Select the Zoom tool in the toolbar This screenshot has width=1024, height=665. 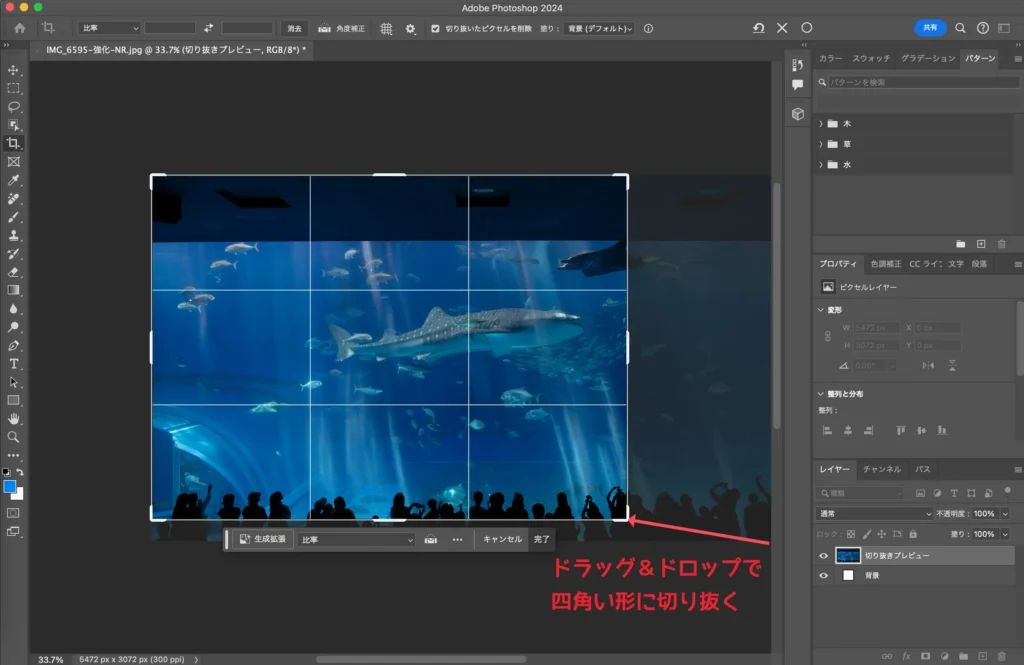click(x=14, y=437)
